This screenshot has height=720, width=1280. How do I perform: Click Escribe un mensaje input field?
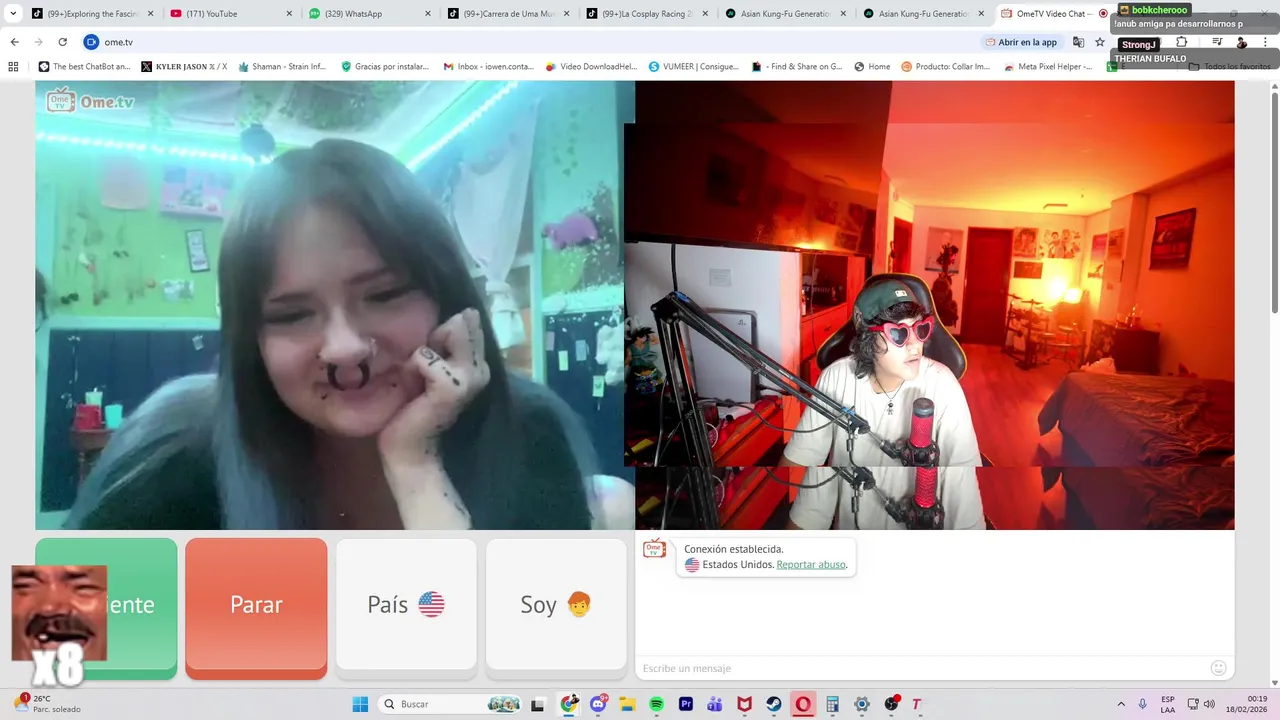pyautogui.click(x=920, y=668)
